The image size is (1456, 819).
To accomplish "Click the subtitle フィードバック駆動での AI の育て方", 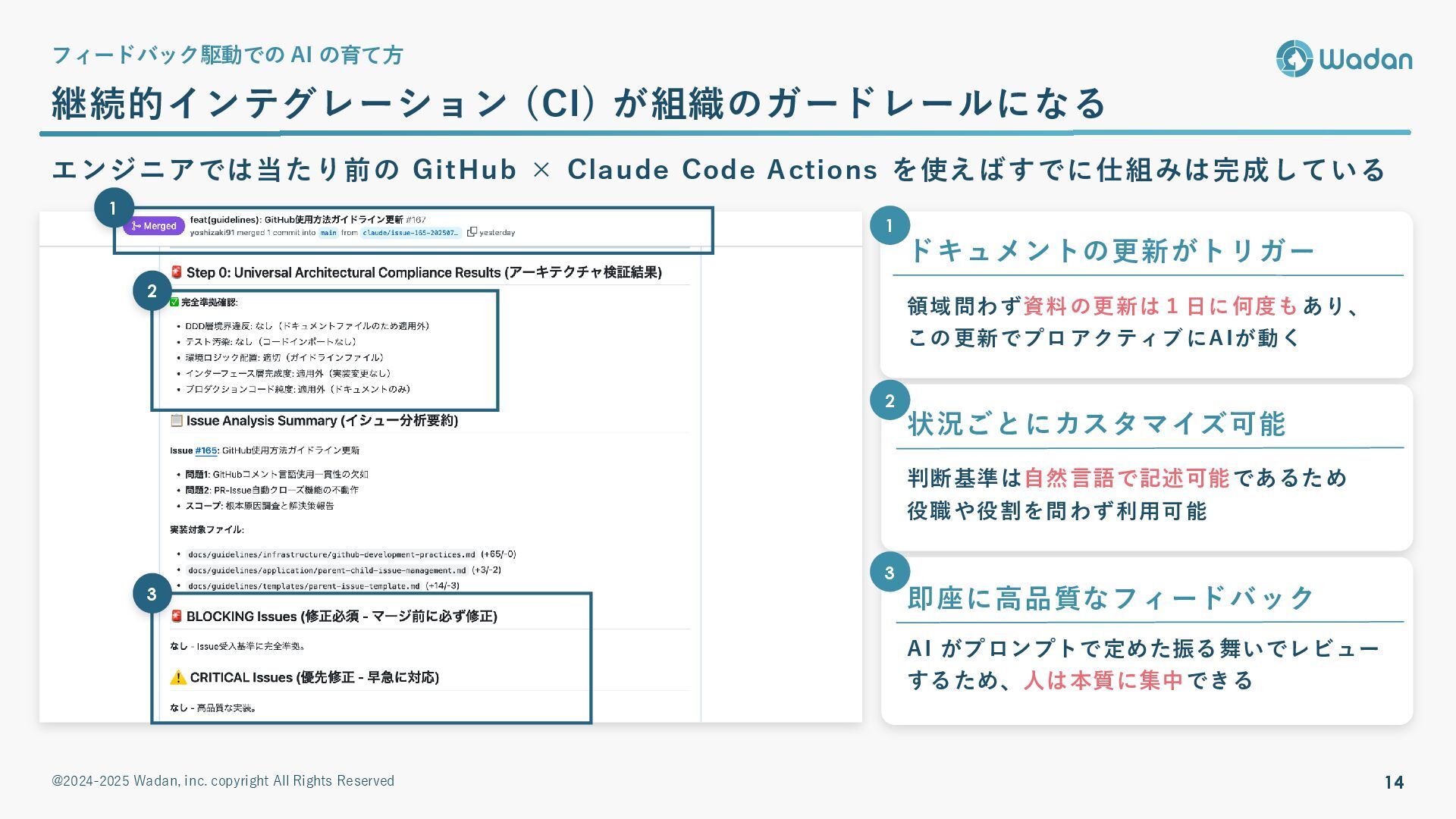I will 227,55.
